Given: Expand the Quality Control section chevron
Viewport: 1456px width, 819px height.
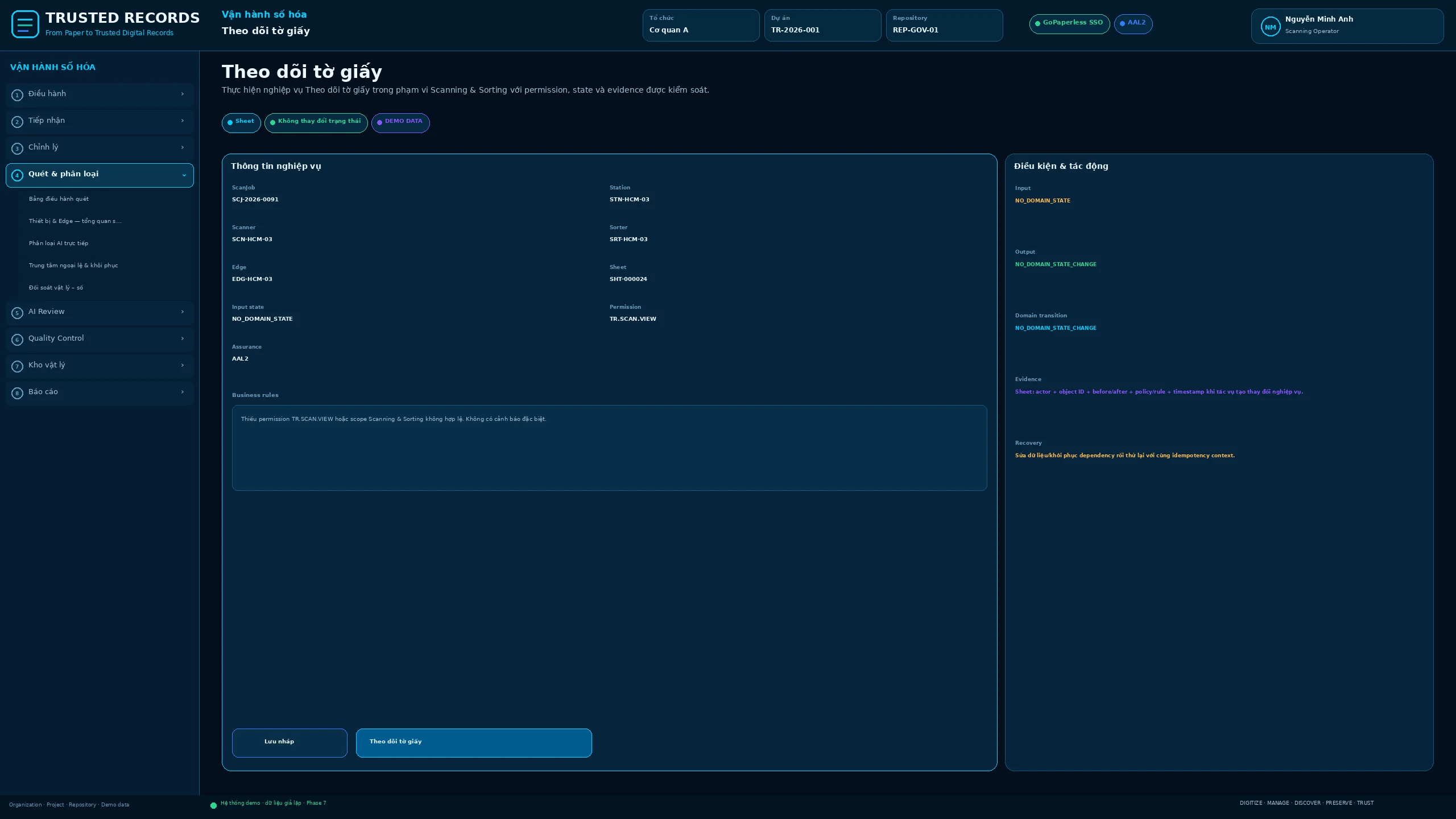Looking at the screenshot, I should click(183, 338).
